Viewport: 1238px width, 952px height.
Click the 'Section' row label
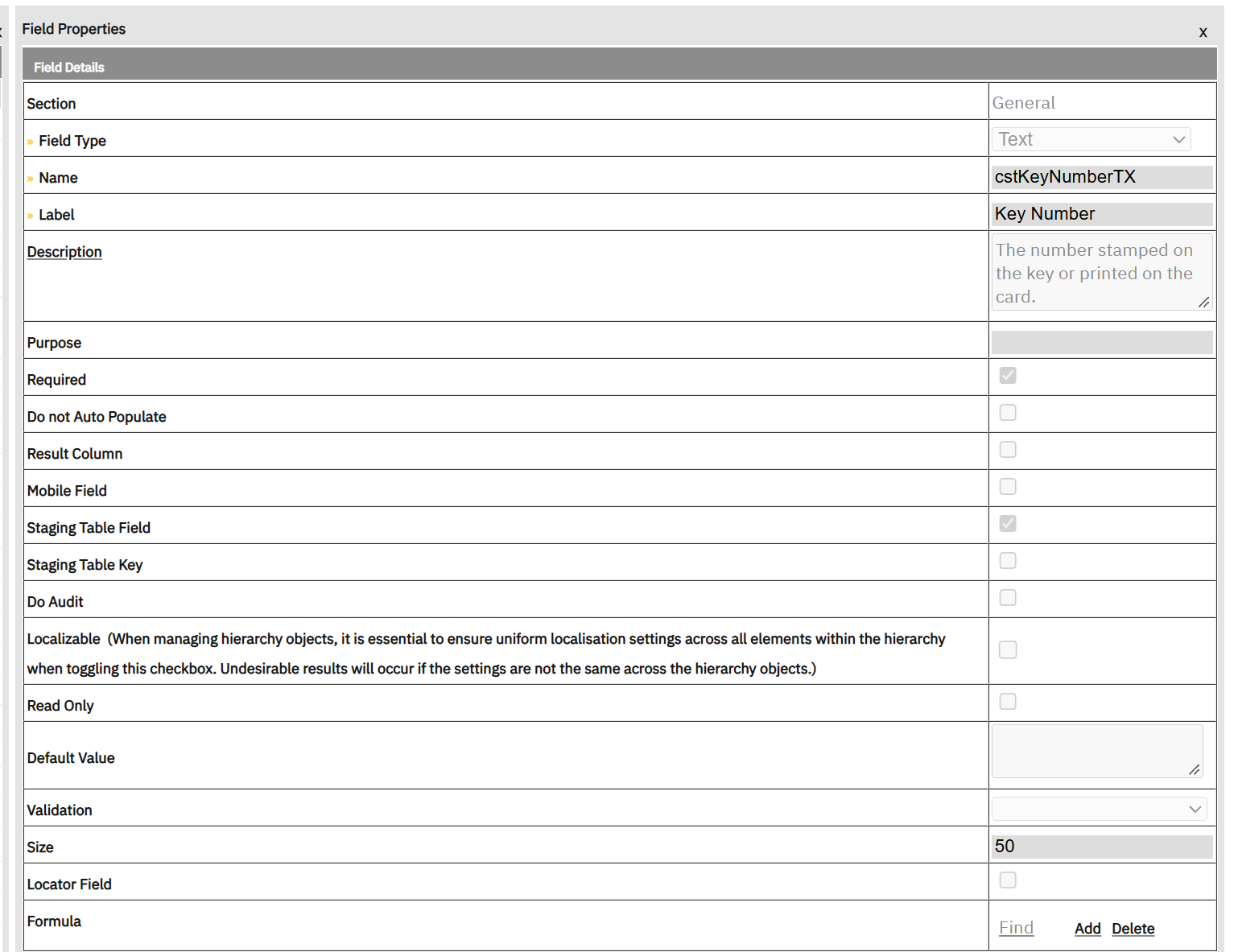(51, 104)
